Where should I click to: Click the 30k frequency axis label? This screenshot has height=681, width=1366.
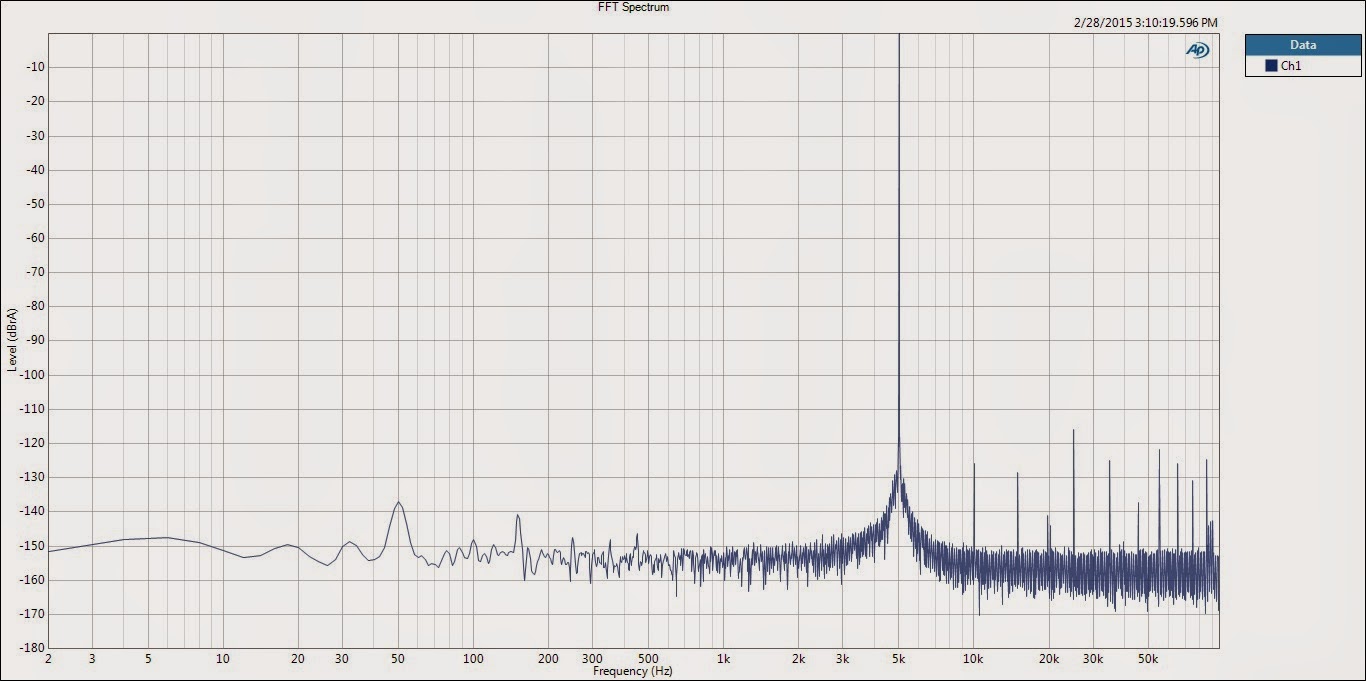1093,659
